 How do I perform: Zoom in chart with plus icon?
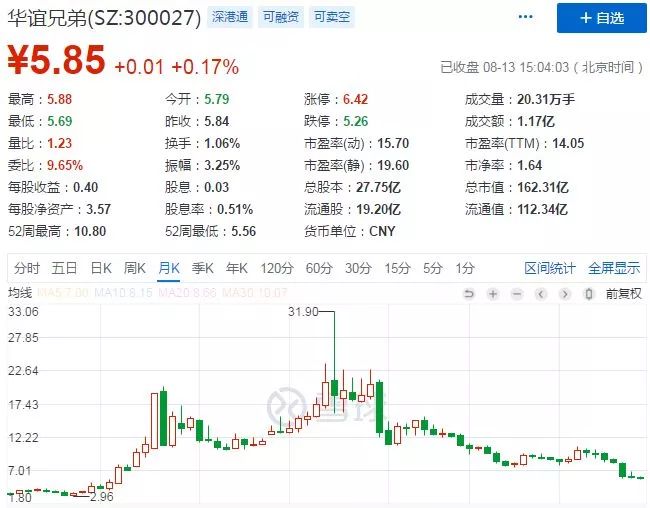tap(493, 294)
